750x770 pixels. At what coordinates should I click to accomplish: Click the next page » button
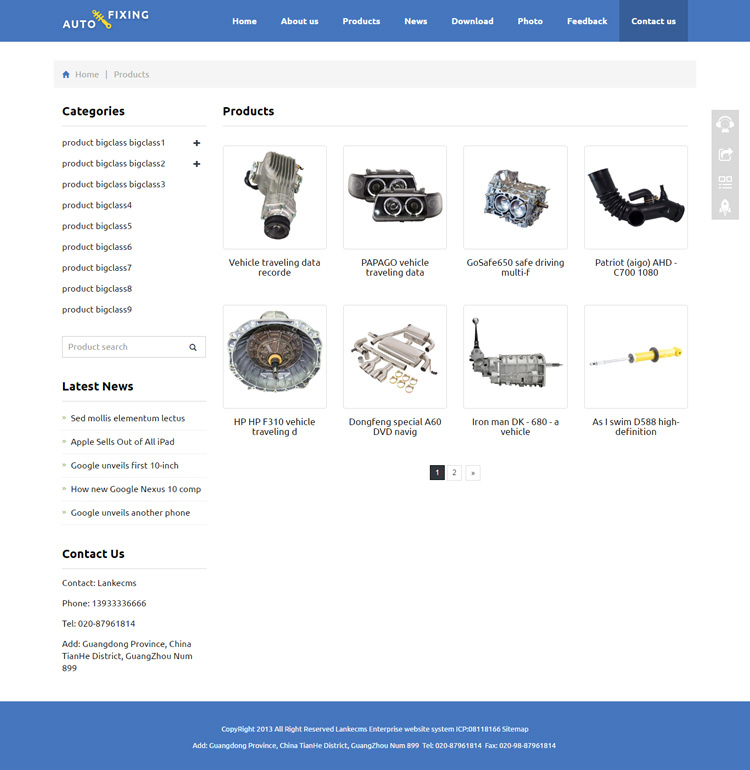(472, 473)
